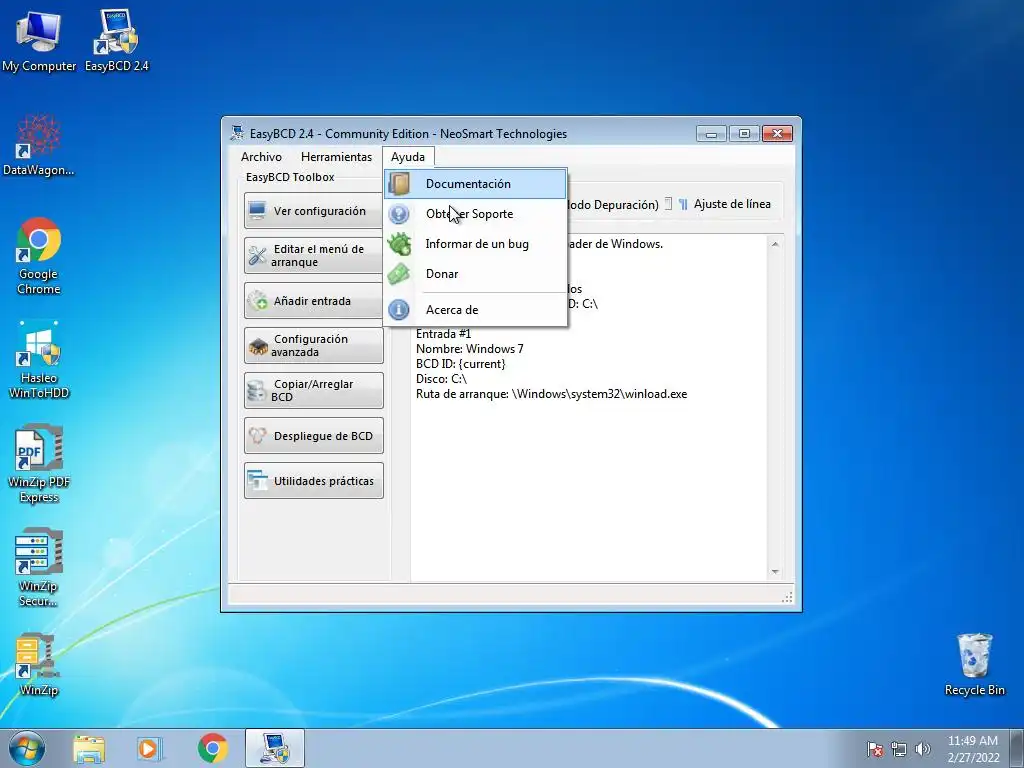
Task: Click the 'Entrada #1' line
Action: coord(443,334)
